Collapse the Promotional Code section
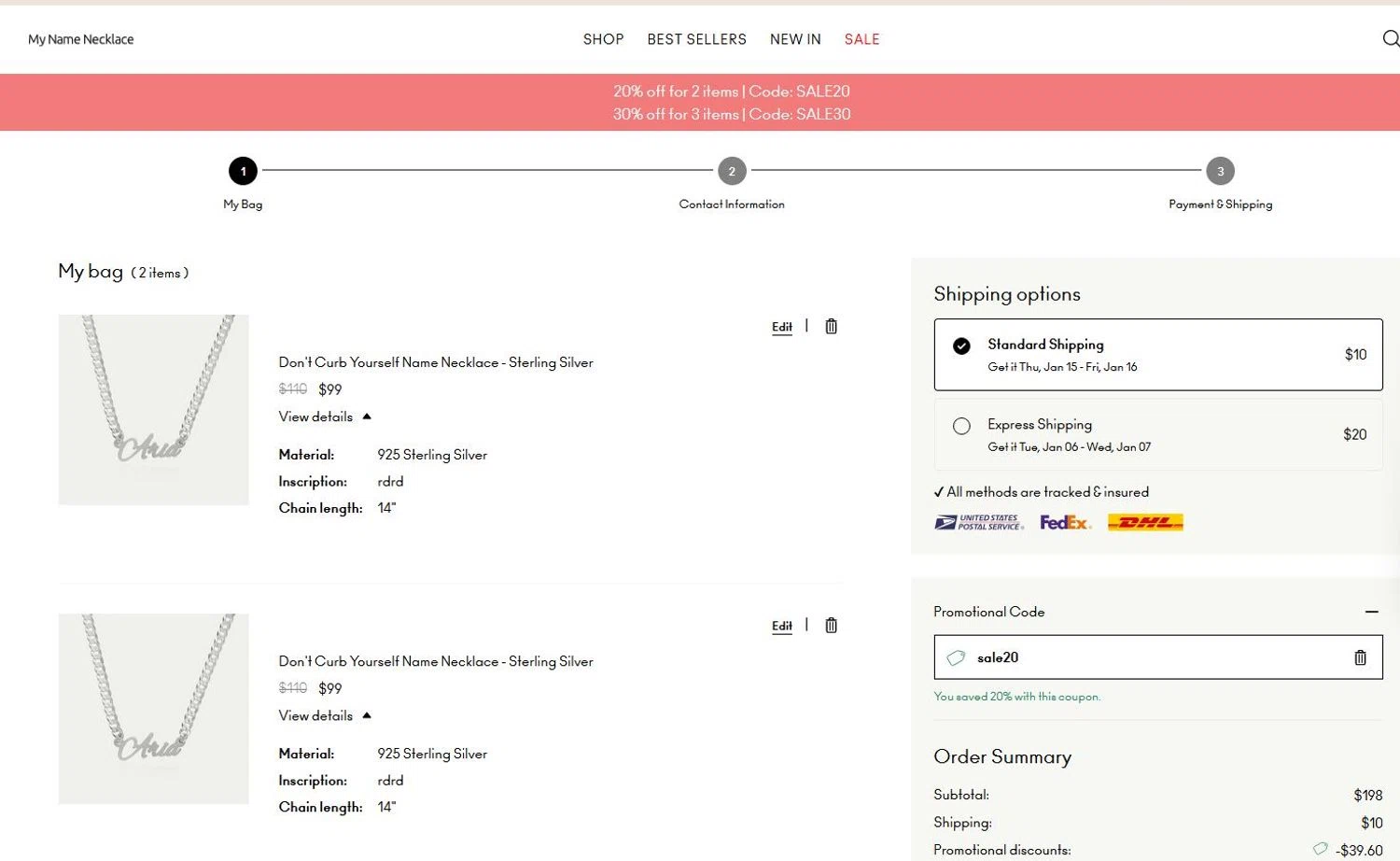1400x861 pixels. click(1371, 612)
